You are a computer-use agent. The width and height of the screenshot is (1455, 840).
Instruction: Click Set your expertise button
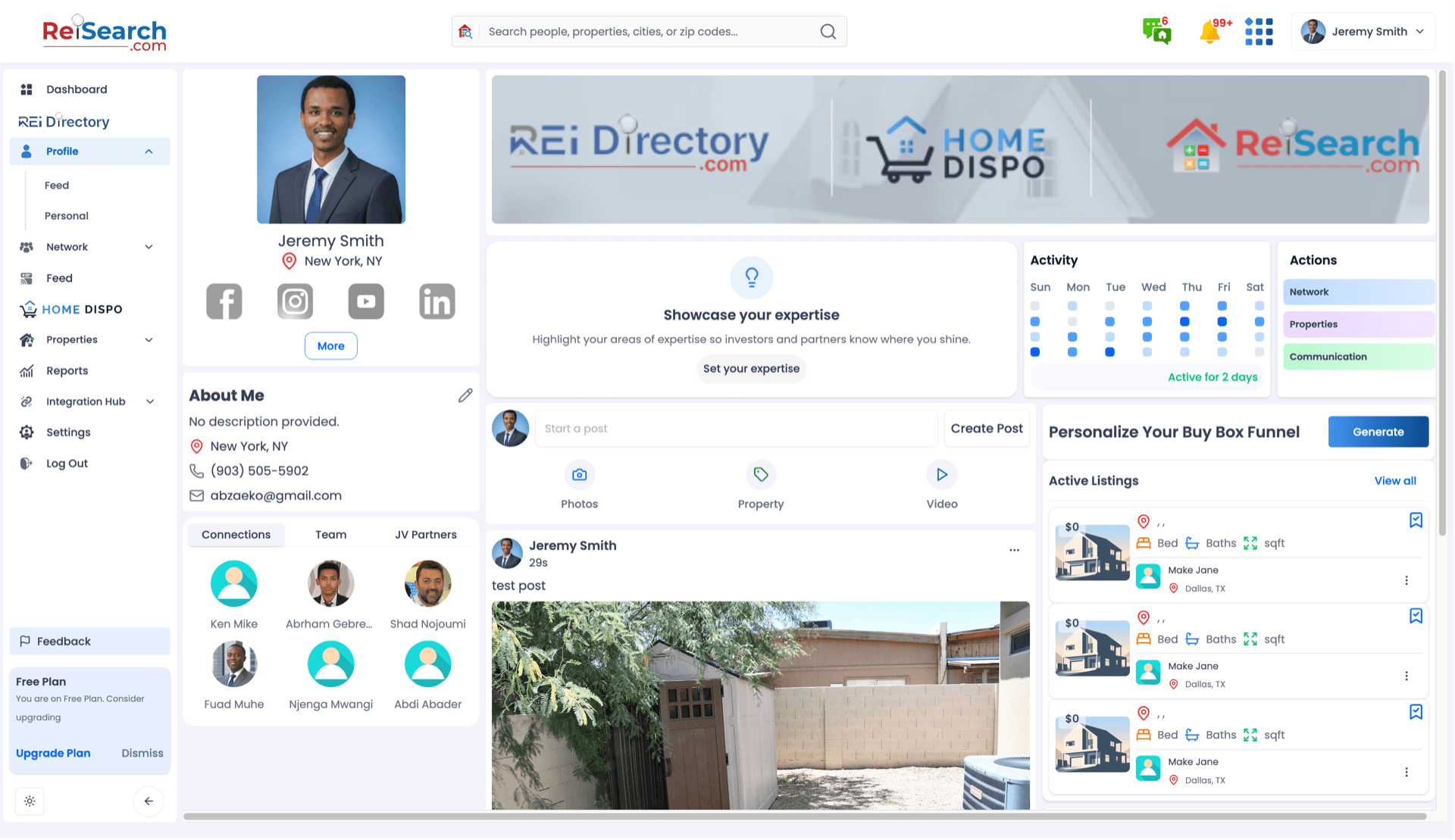pos(751,369)
